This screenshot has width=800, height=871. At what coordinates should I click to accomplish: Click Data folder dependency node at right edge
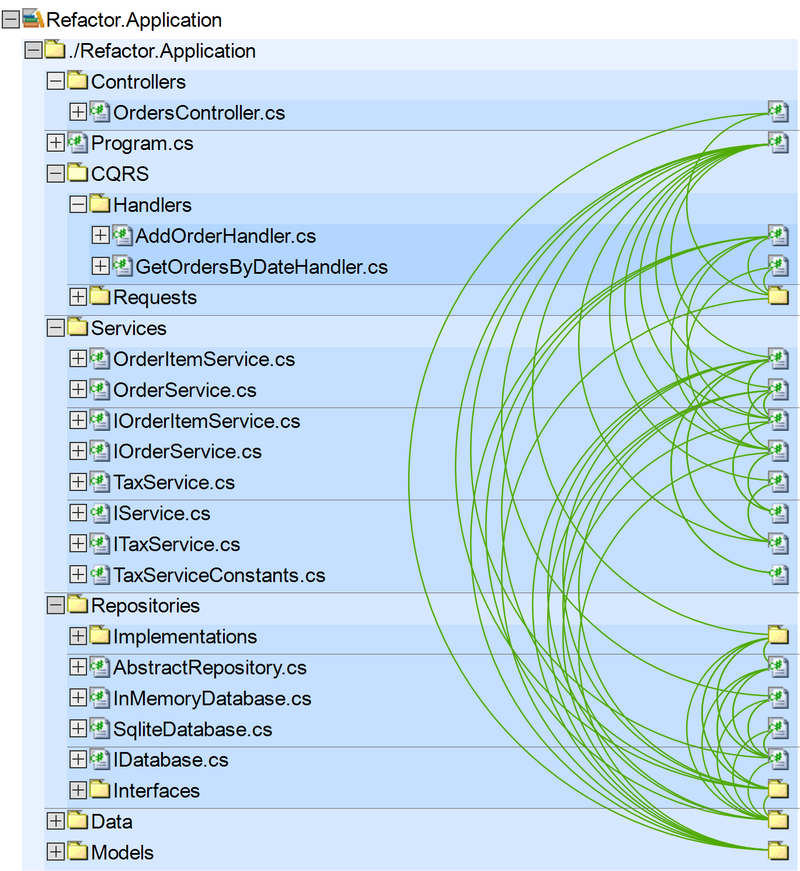[778, 820]
